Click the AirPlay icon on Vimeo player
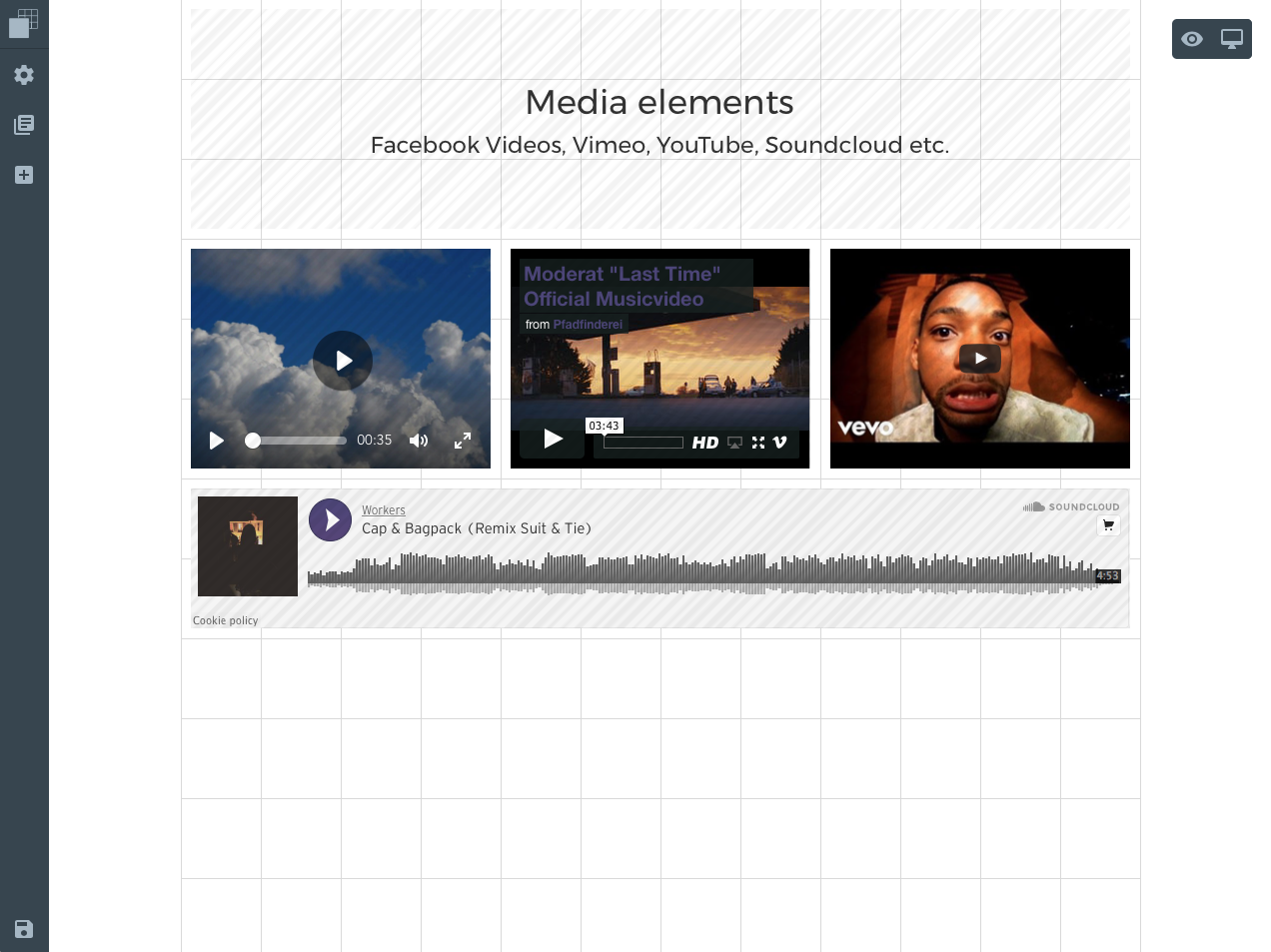The height and width of the screenshot is (952, 1271). pyautogui.click(x=734, y=443)
